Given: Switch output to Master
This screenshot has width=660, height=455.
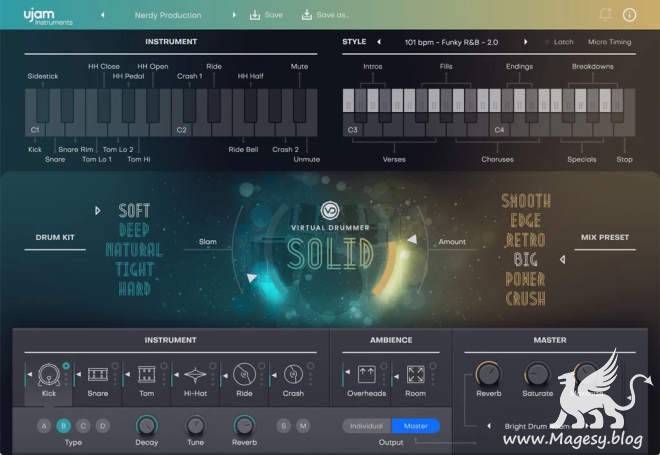Looking at the screenshot, I should pyautogui.click(x=415, y=426).
